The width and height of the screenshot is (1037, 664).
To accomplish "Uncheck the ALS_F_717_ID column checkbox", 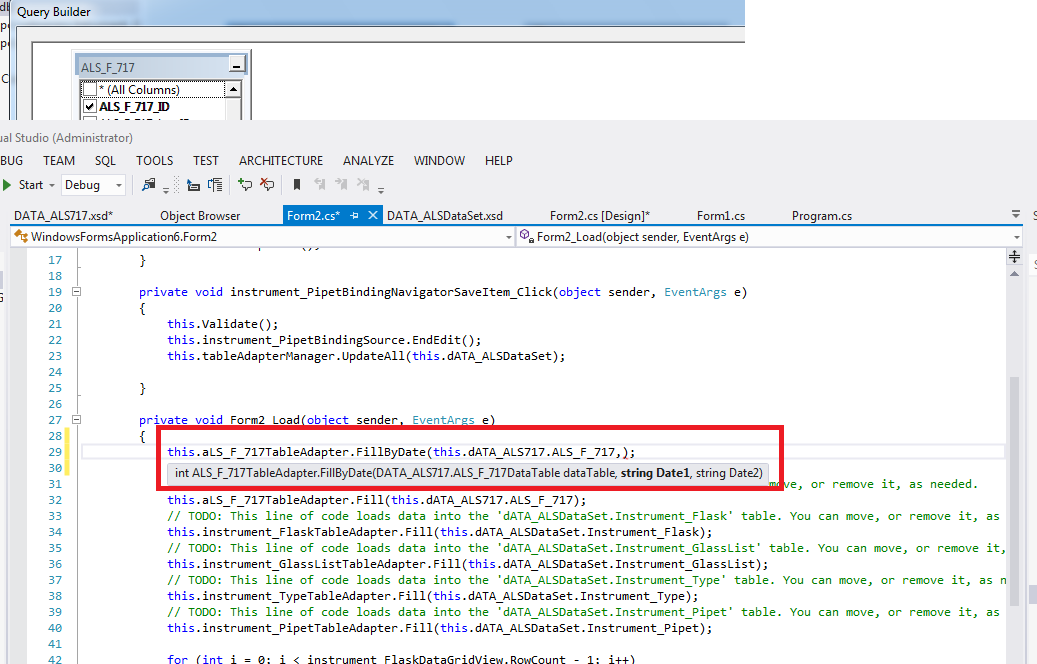I will click(90, 106).
